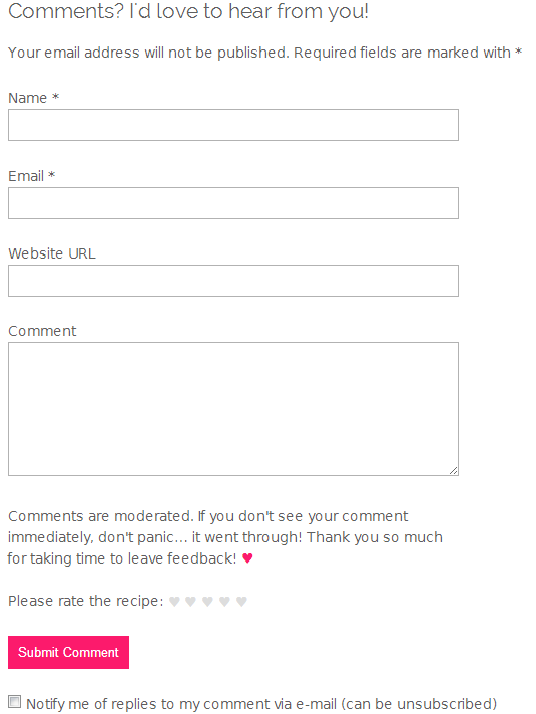Click inside the Website URL field

coord(233,281)
